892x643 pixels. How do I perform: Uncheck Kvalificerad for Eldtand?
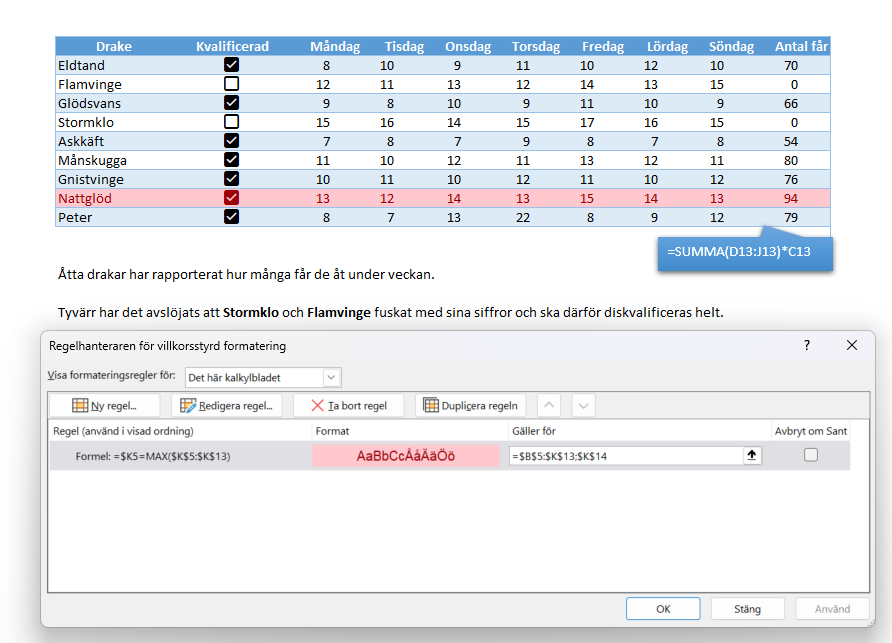tap(232, 65)
